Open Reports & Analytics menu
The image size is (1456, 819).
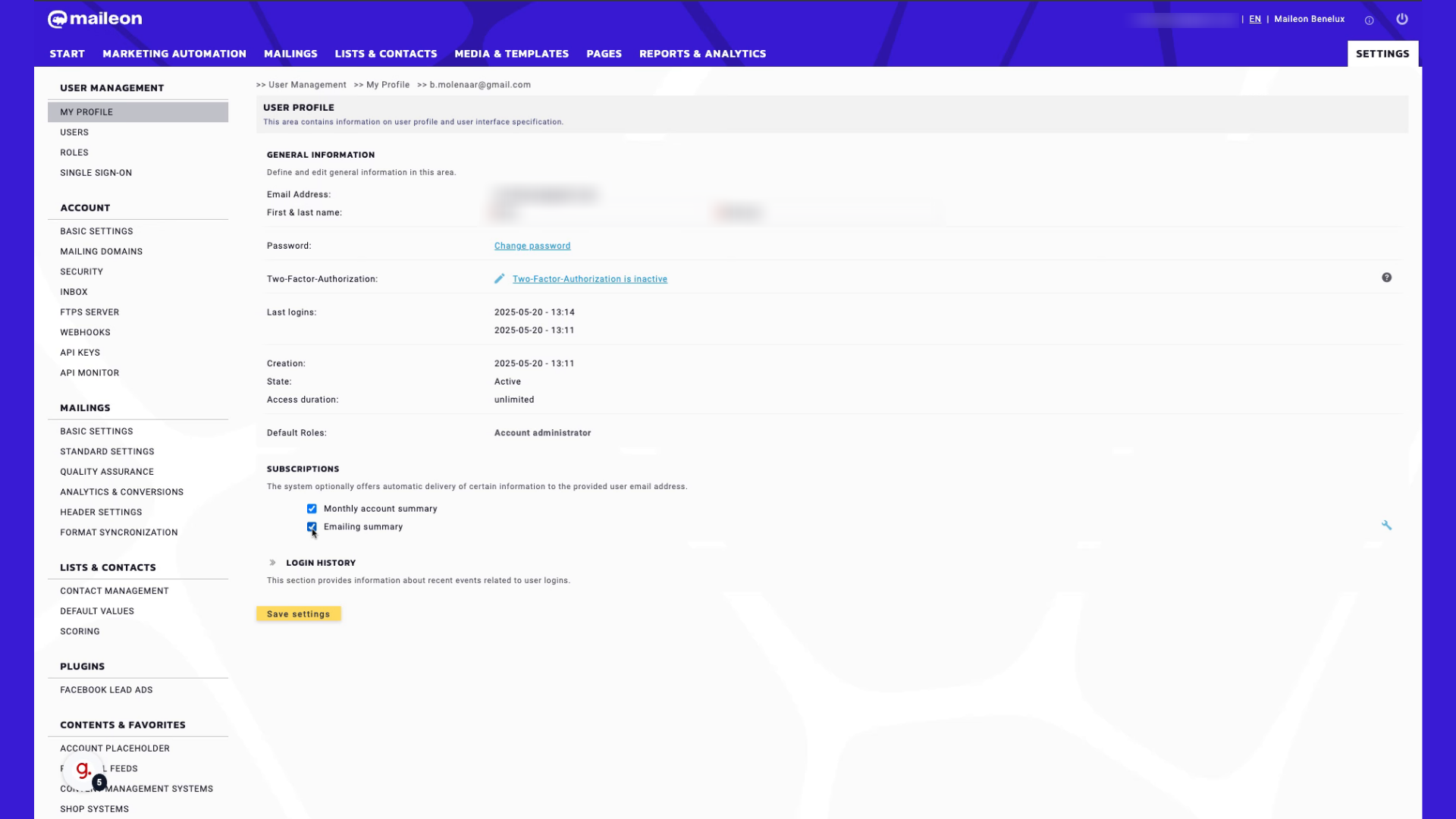tap(703, 54)
